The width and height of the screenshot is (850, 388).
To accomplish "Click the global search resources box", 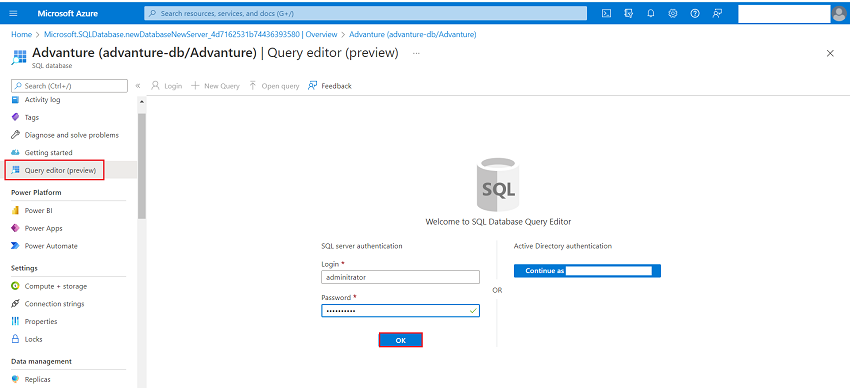I will 365,13.
